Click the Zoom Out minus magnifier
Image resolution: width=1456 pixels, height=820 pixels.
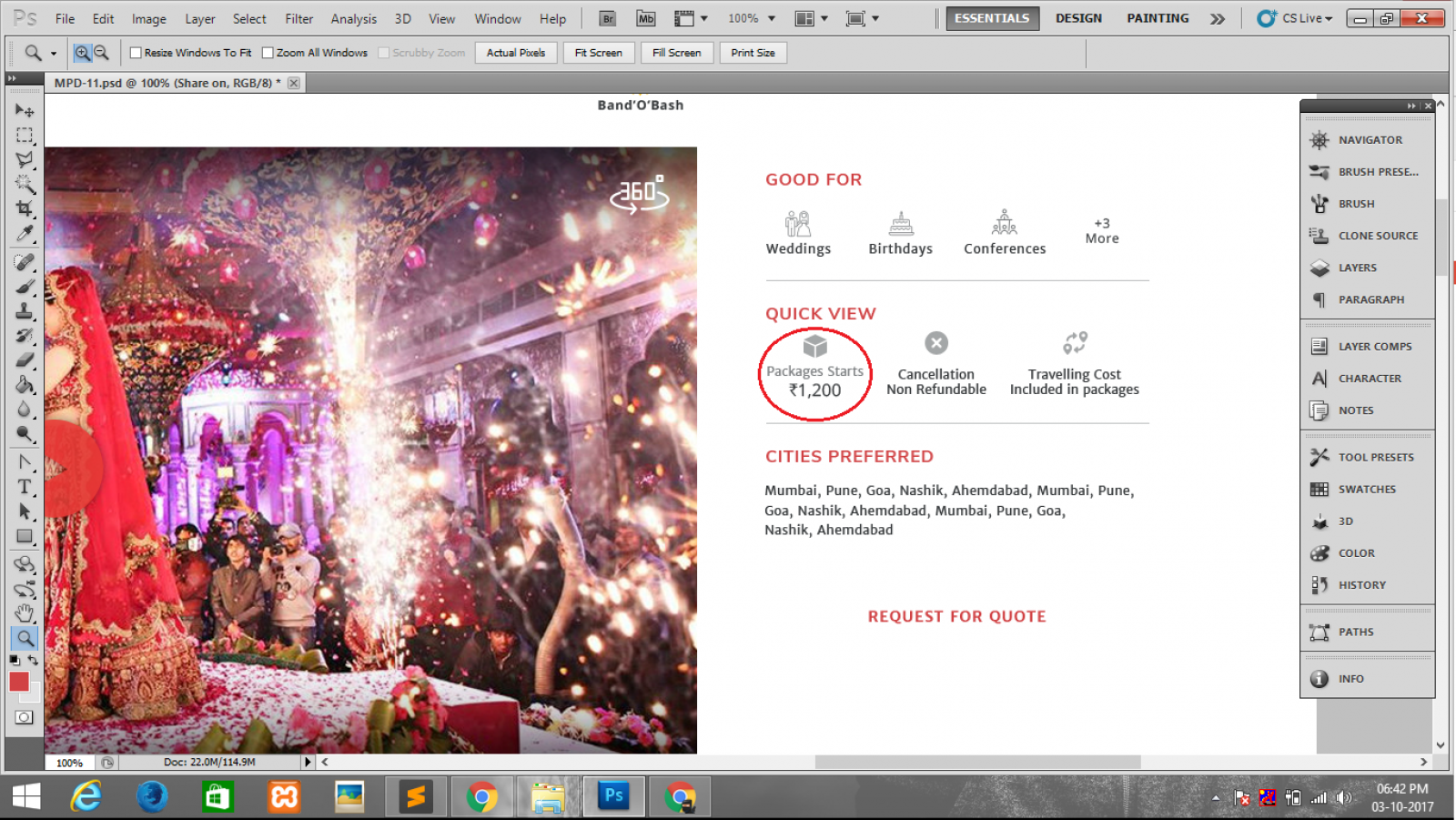coord(102,53)
